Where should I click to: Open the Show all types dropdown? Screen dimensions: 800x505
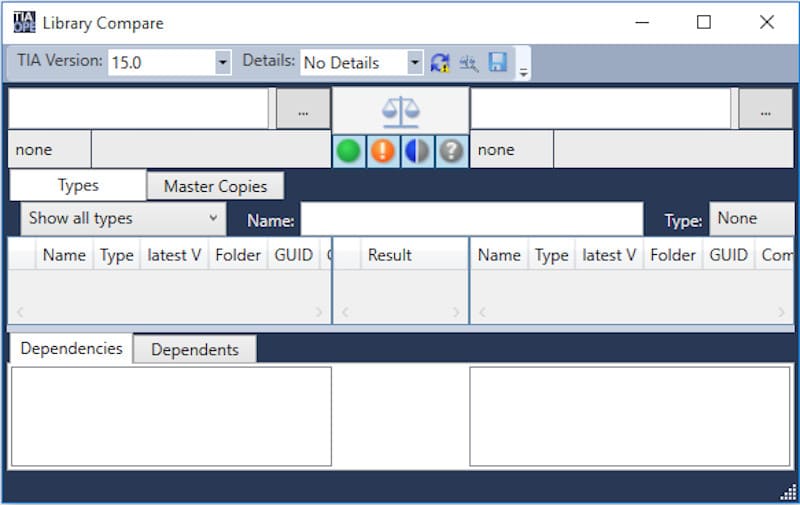click(122, 218)
